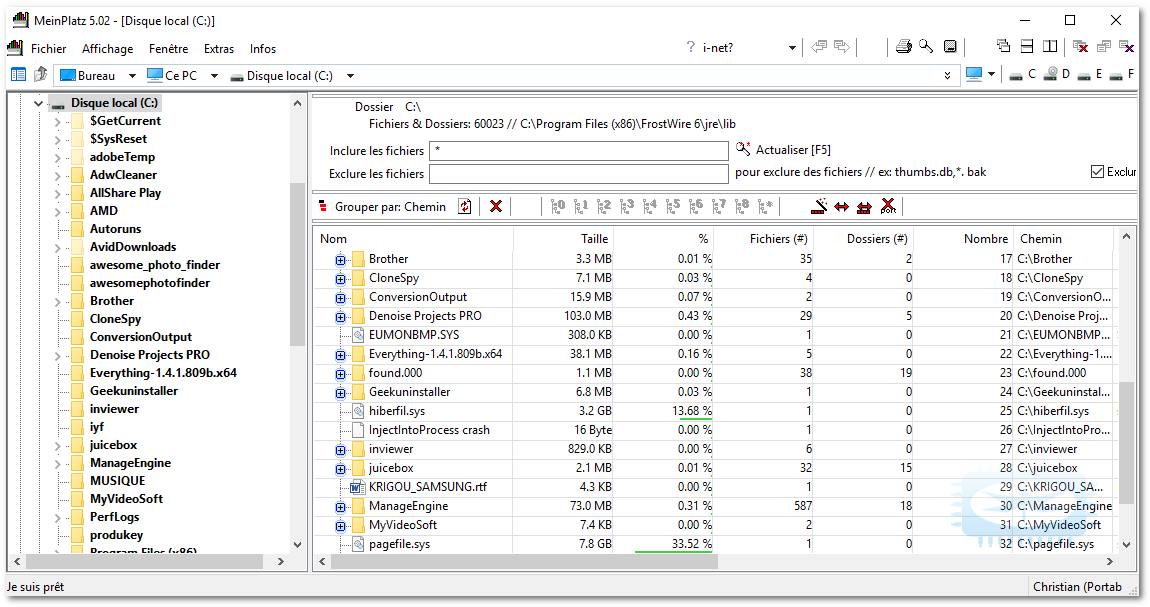Expand Brother row plus in file list
The width and height of the screenshot is (1150, 607).
click(340, 260)
